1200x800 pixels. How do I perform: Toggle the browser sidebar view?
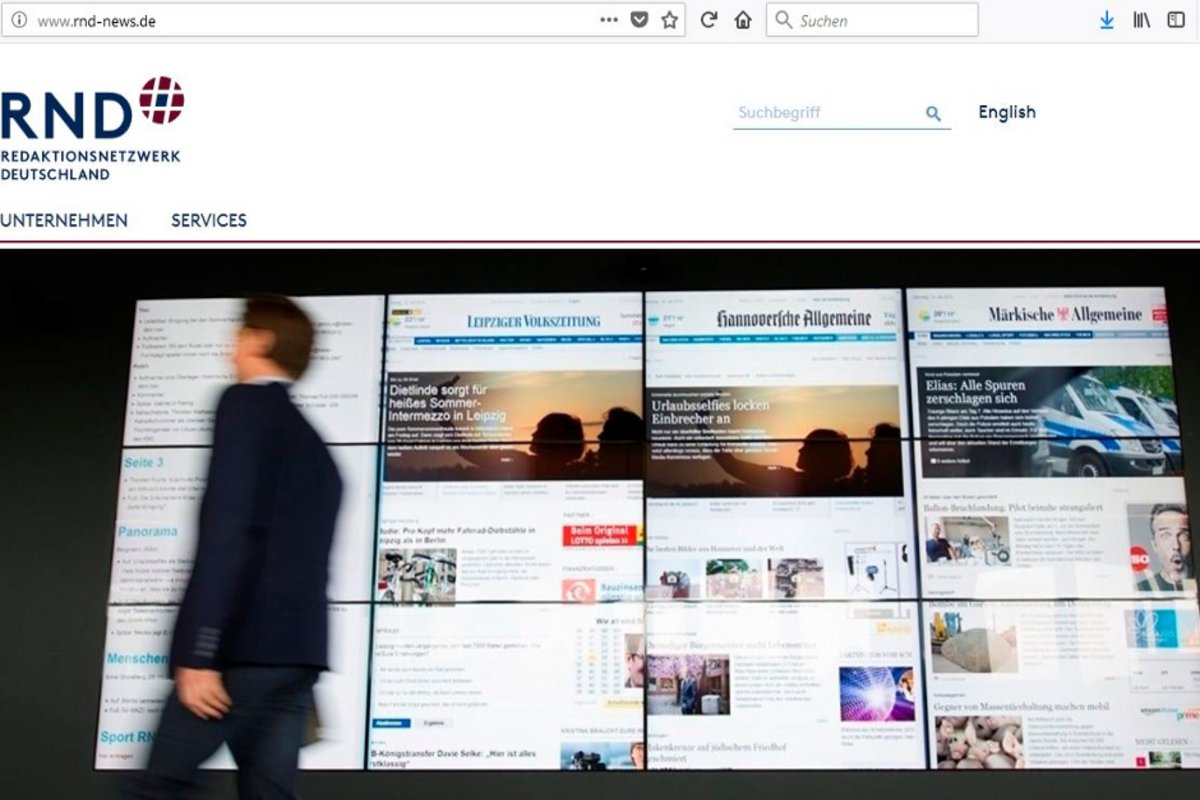point(1176,20)
